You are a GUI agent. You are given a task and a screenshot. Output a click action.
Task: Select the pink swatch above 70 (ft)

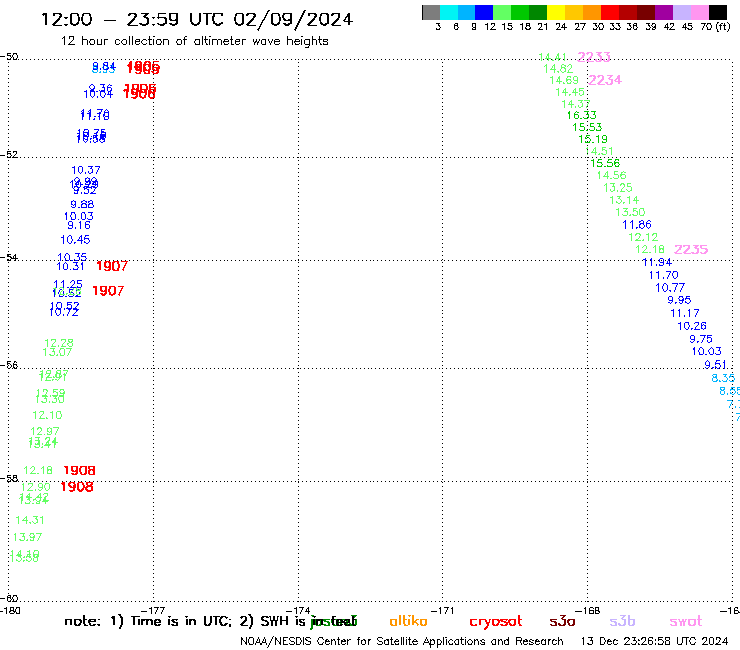tap(699, 12)
